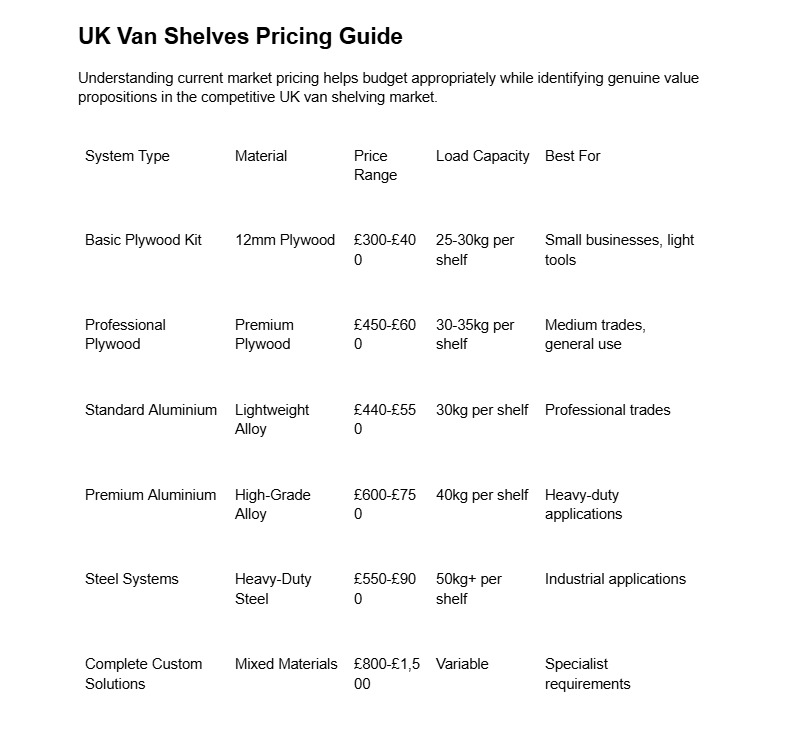
Task: Click the Industrial applications cell
Action: (x=615, y=579)
